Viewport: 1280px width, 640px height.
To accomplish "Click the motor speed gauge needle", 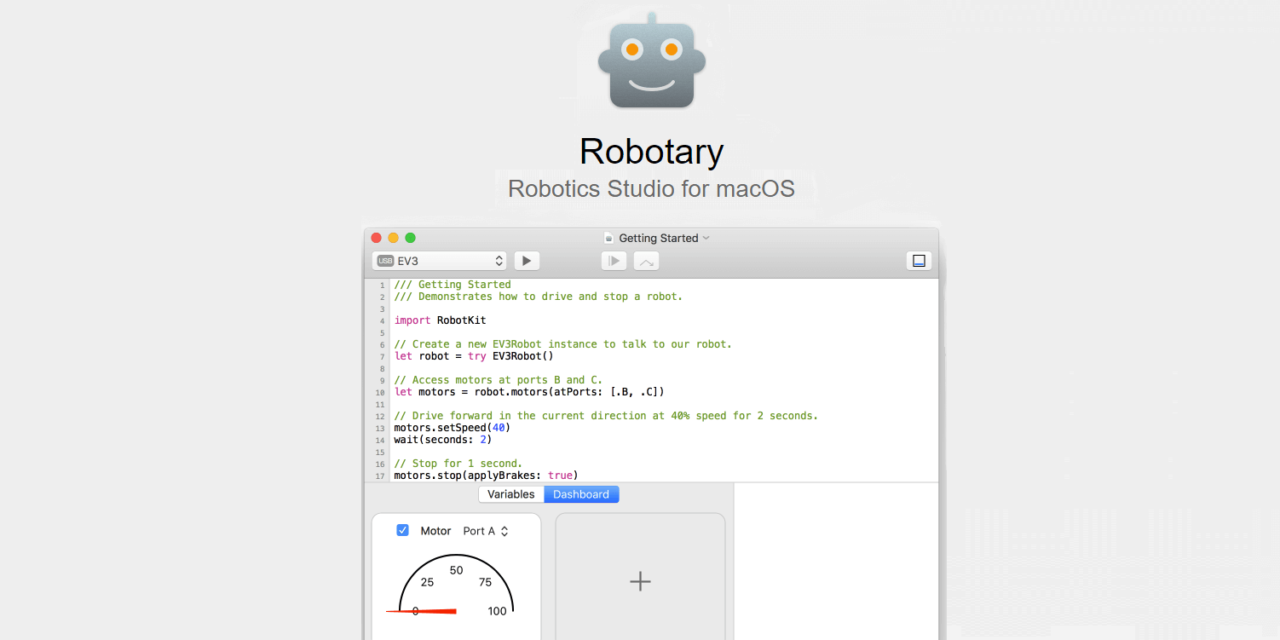I will (422, 611).
